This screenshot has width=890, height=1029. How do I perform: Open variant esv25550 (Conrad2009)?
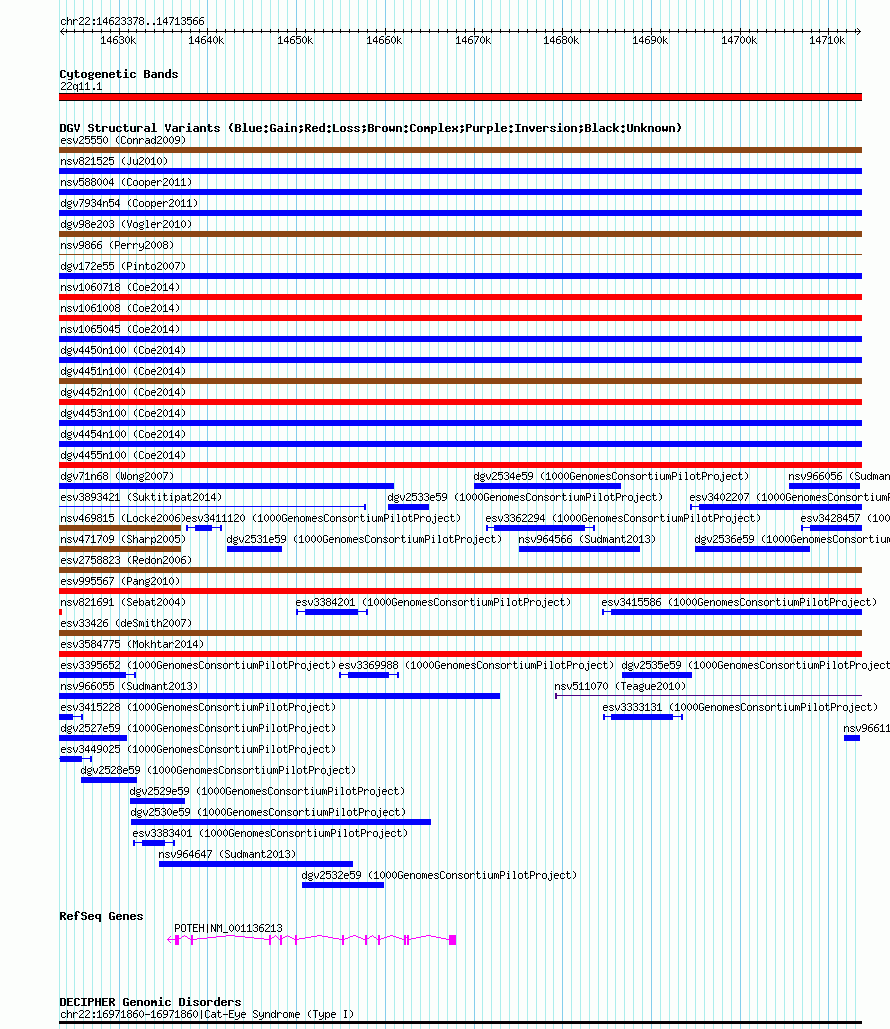[x=123, y=140]
